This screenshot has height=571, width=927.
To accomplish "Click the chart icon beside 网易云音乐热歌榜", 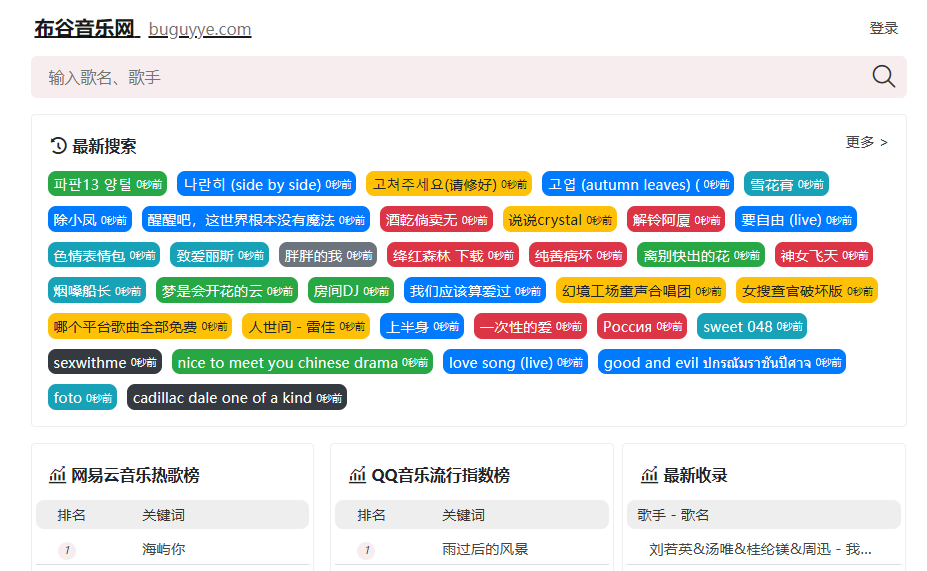I will tap(57, 475).
